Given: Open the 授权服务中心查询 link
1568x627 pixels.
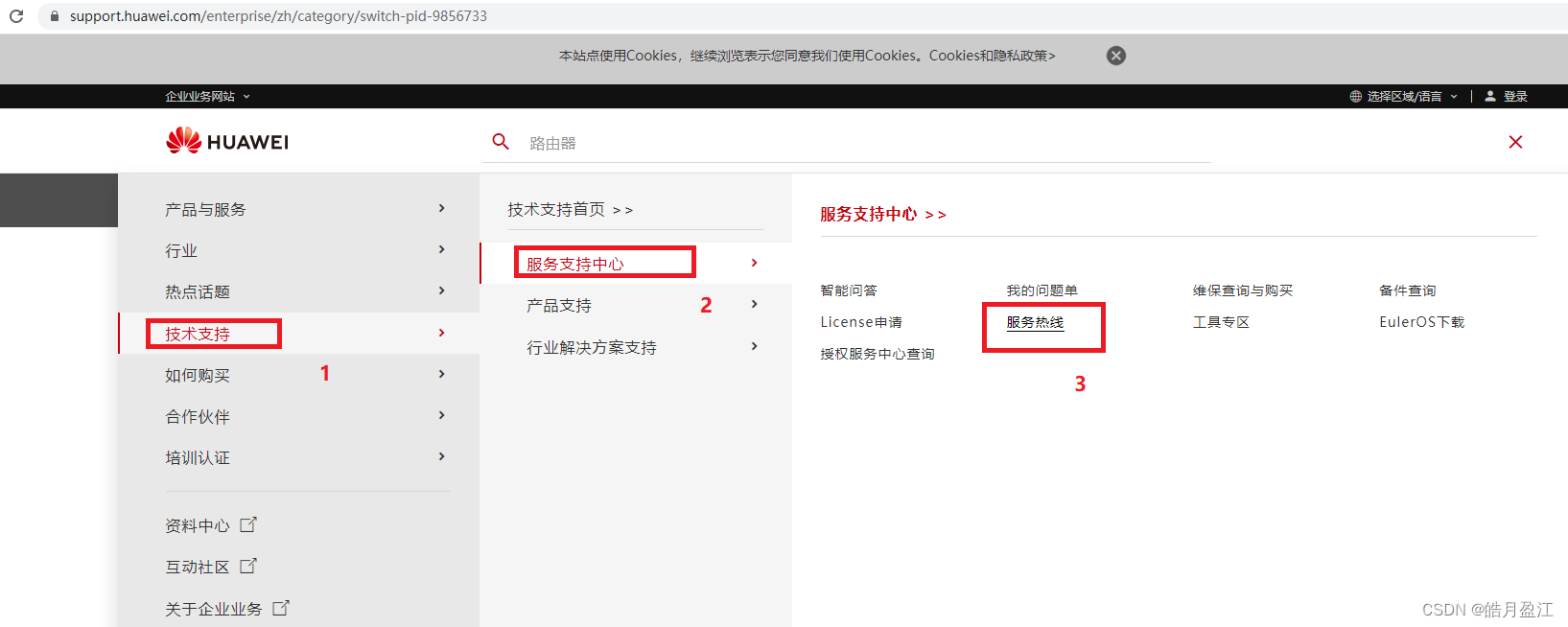Looking at the screenshot, I should tap(878, 354).
